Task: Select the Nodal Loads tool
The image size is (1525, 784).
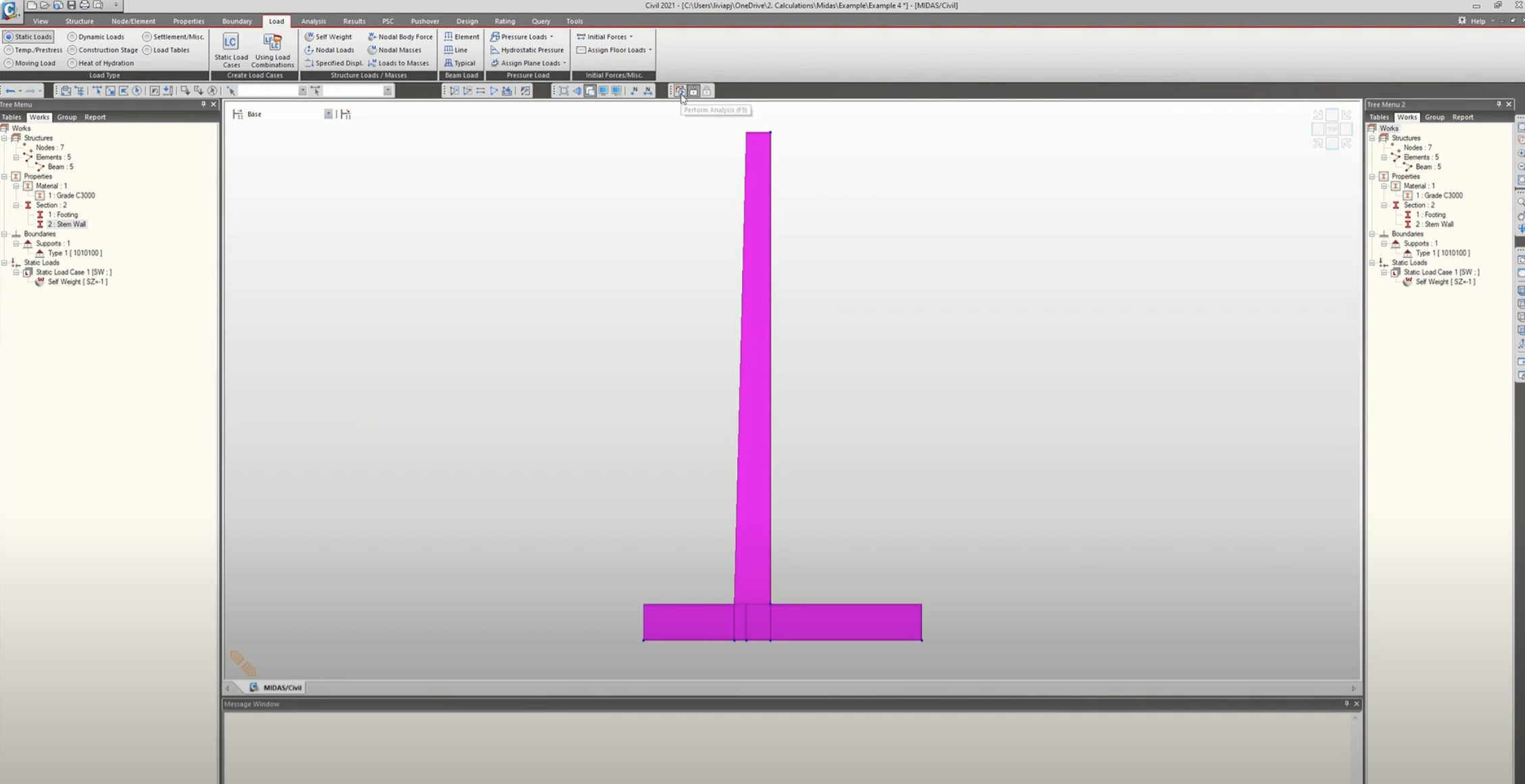Action: [x=329, y=50]
